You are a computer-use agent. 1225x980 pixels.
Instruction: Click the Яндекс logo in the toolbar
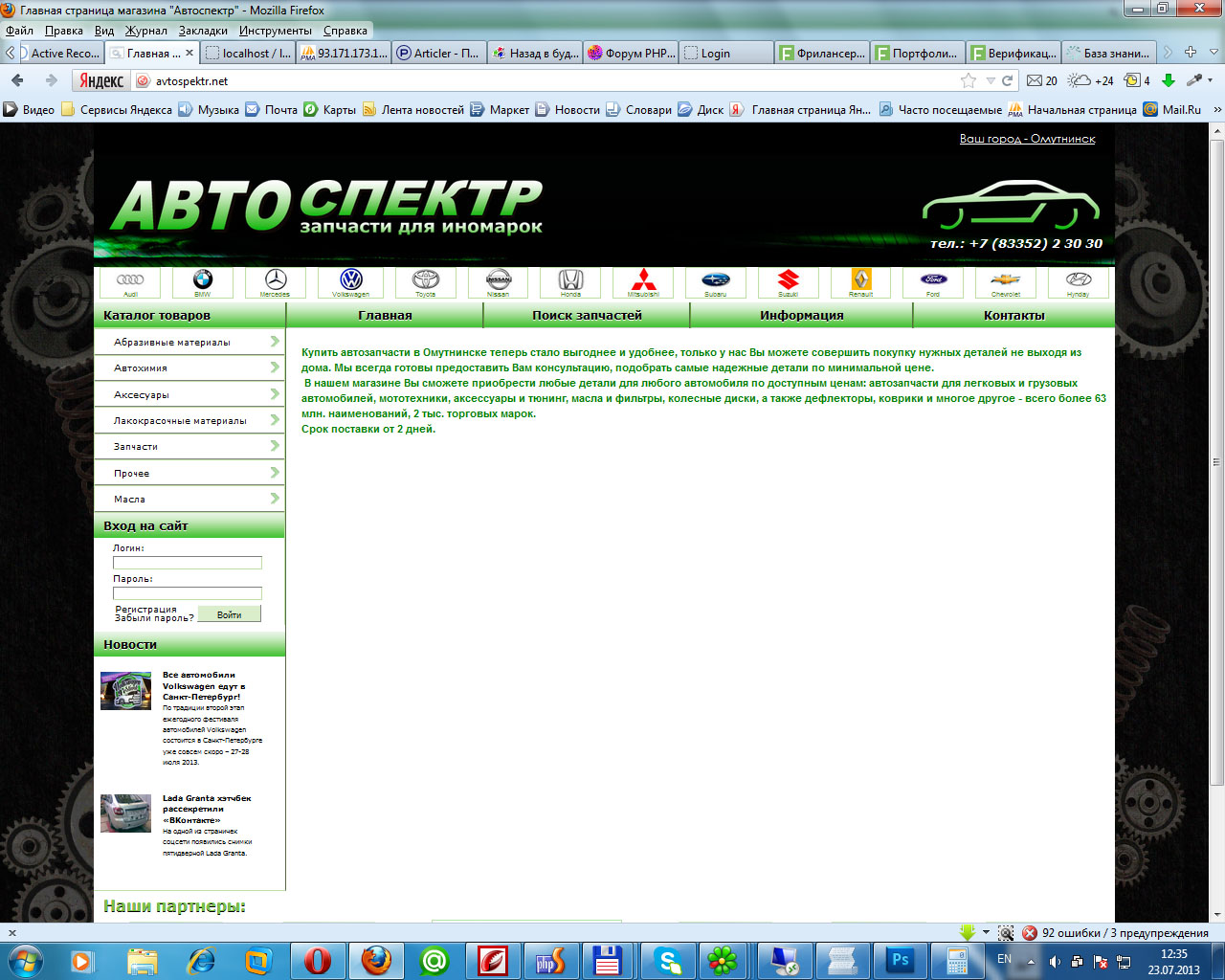coord(101,81)
